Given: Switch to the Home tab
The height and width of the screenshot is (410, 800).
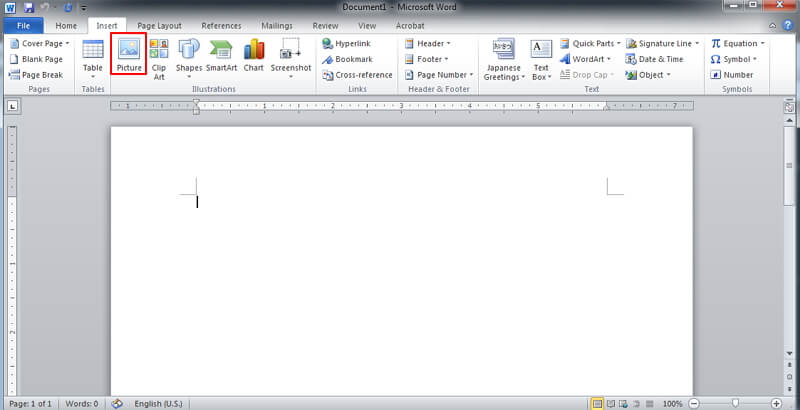Looking at the screenshot, I should [66, 25].
